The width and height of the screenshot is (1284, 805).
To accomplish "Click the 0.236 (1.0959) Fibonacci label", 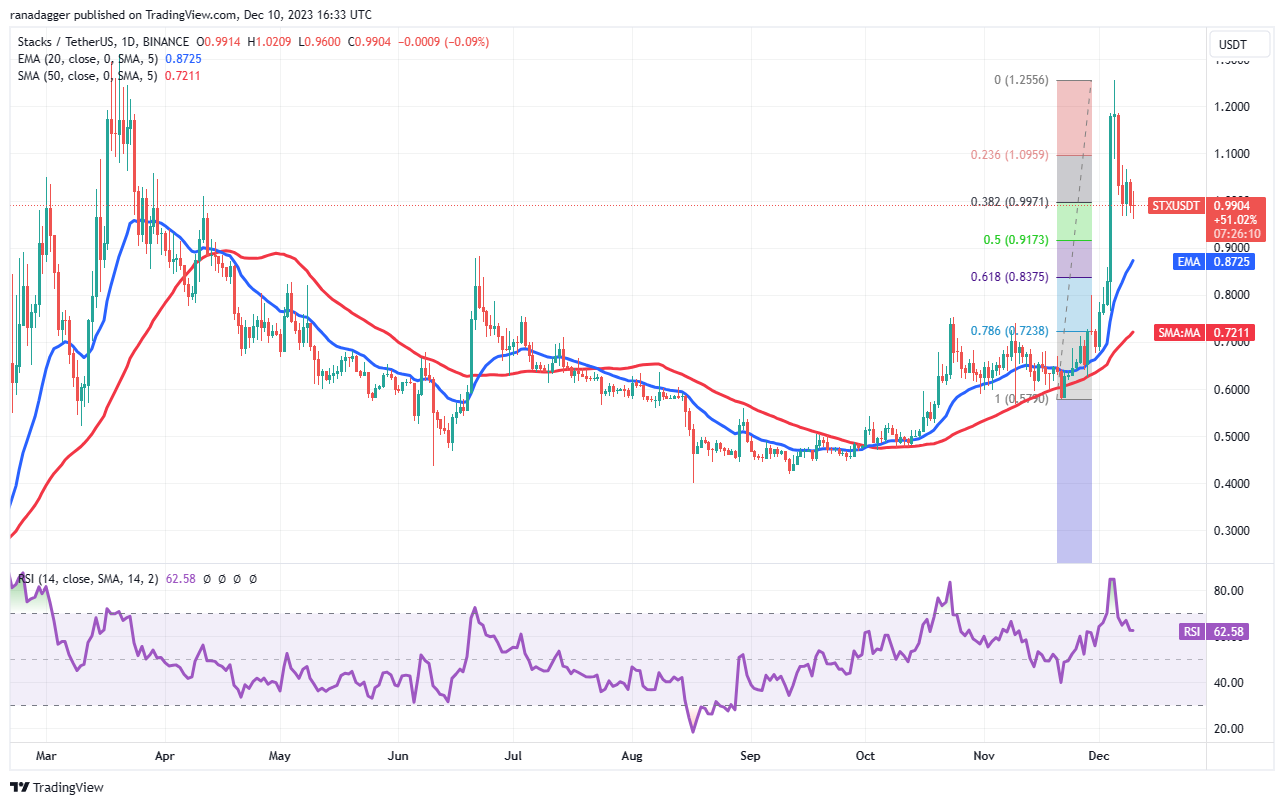I will click(x=1009, y=155).
